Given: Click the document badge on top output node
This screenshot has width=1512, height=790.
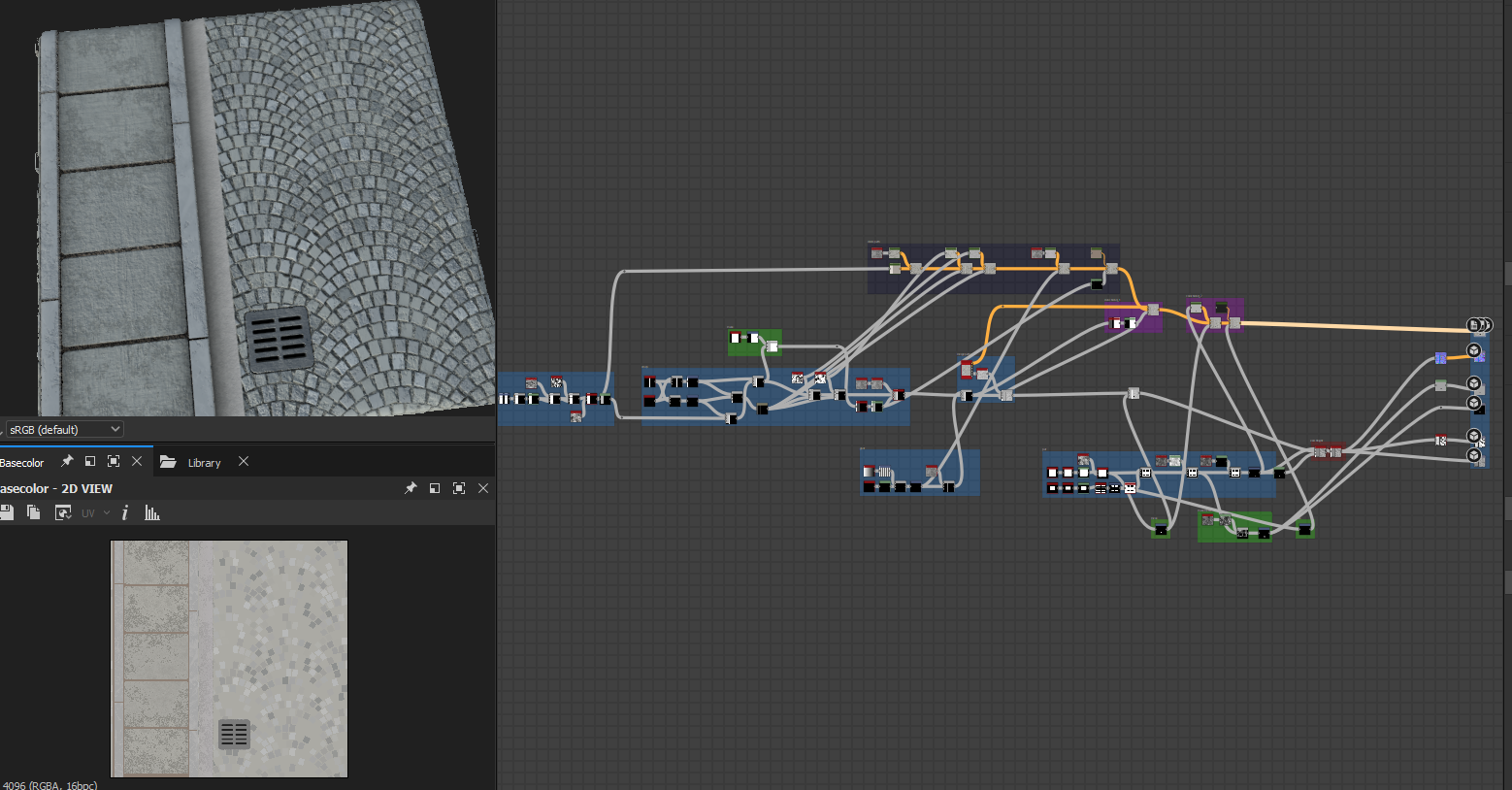Looking at the screenshot, I should coord(1473,325).
